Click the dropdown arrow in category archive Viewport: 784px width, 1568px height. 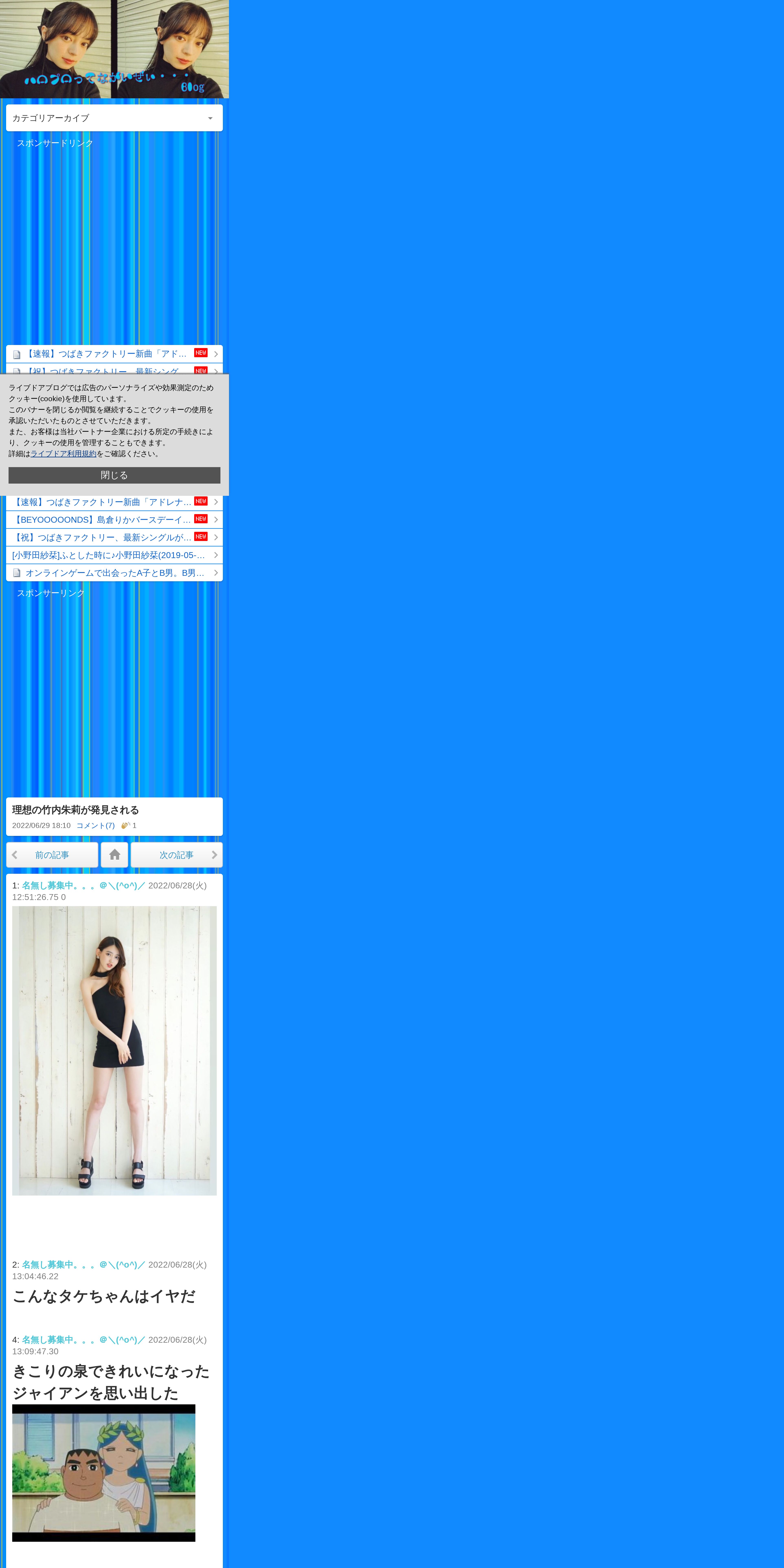tap(210, 118)
